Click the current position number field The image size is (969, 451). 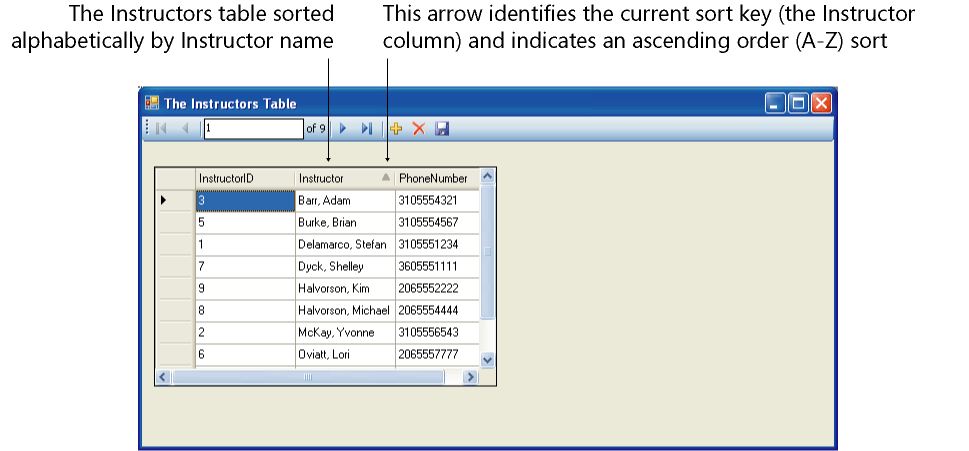[x=252, y=129]
